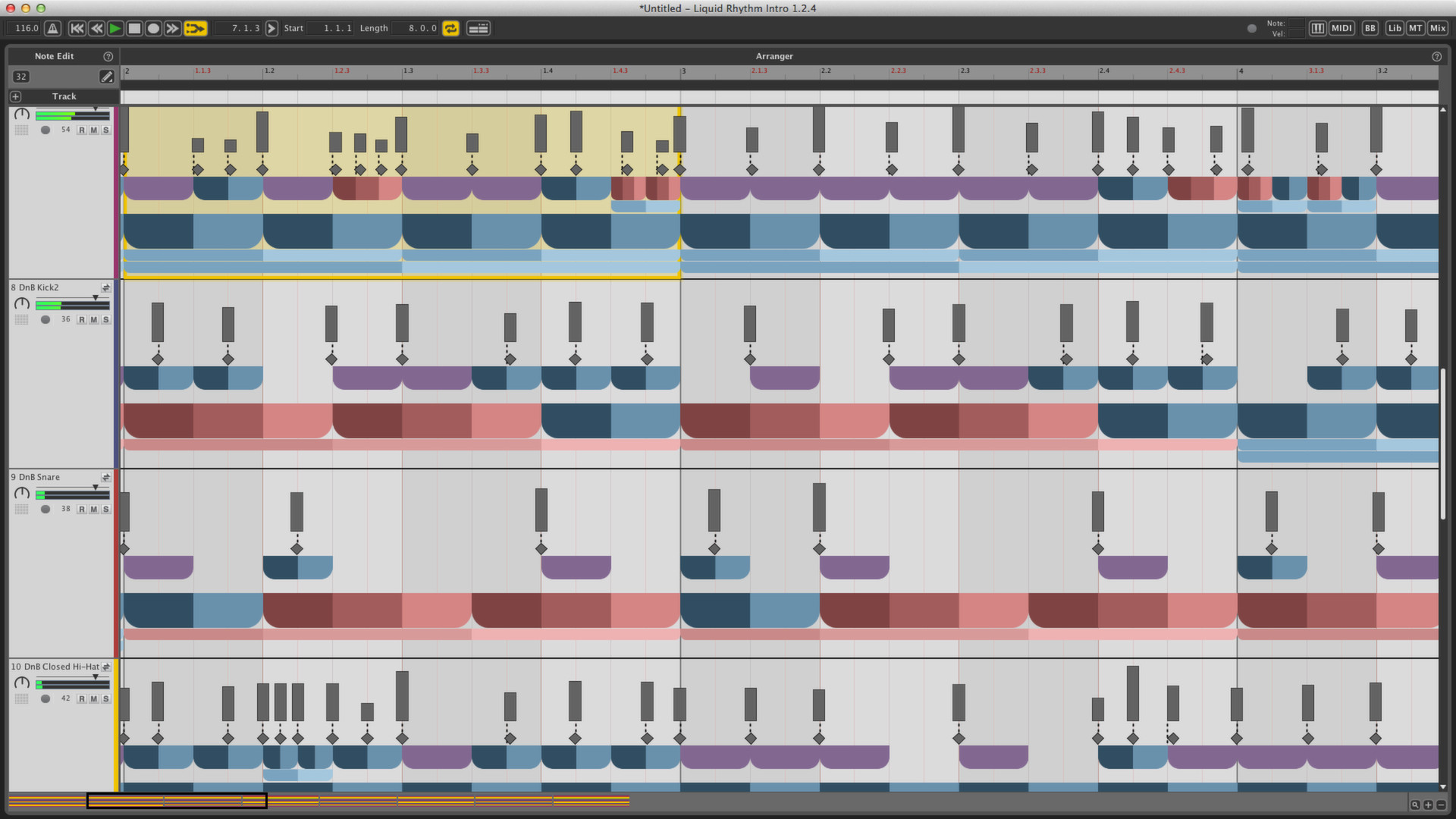
Task: Mute the DnB Kick2 track
Action: click(x=93, y=319)
